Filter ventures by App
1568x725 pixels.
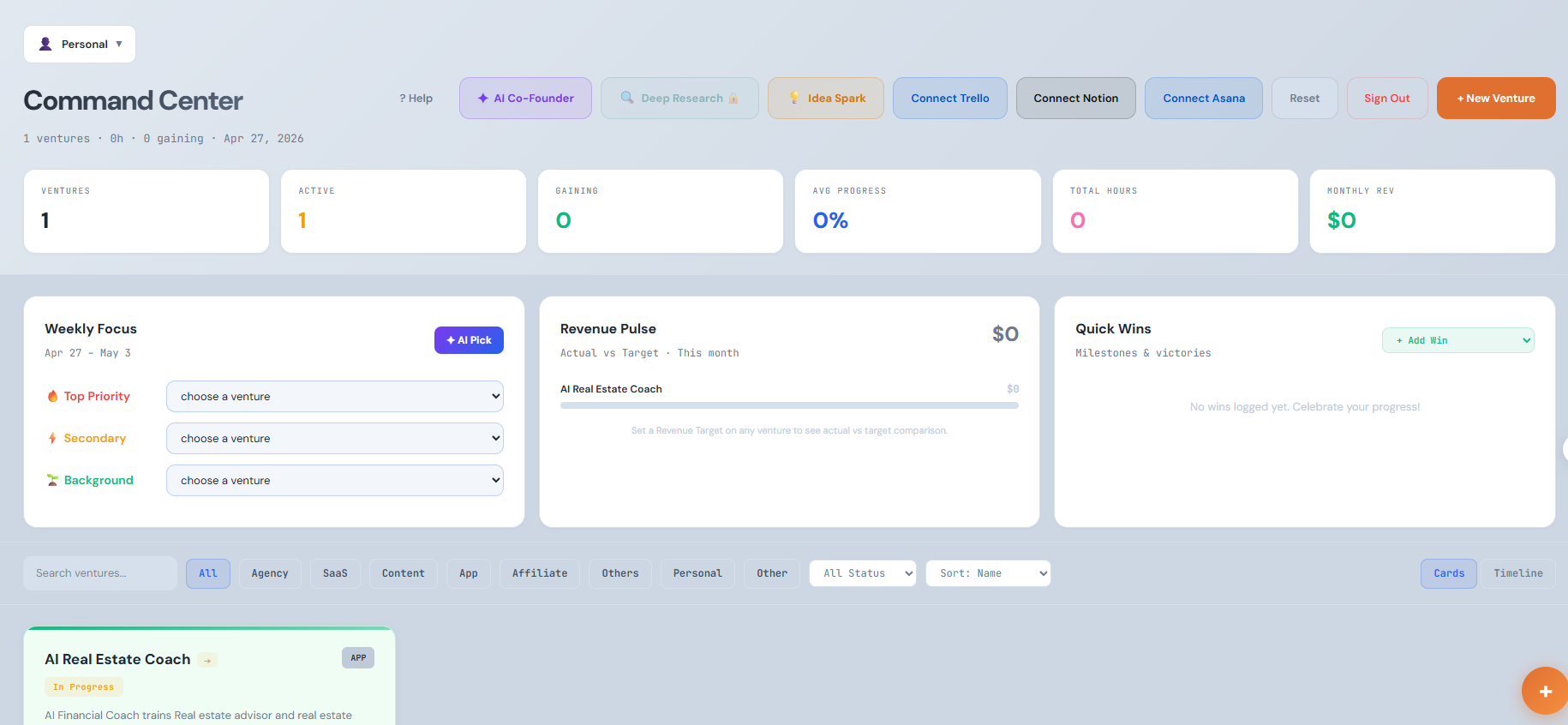tap(469, 573)
